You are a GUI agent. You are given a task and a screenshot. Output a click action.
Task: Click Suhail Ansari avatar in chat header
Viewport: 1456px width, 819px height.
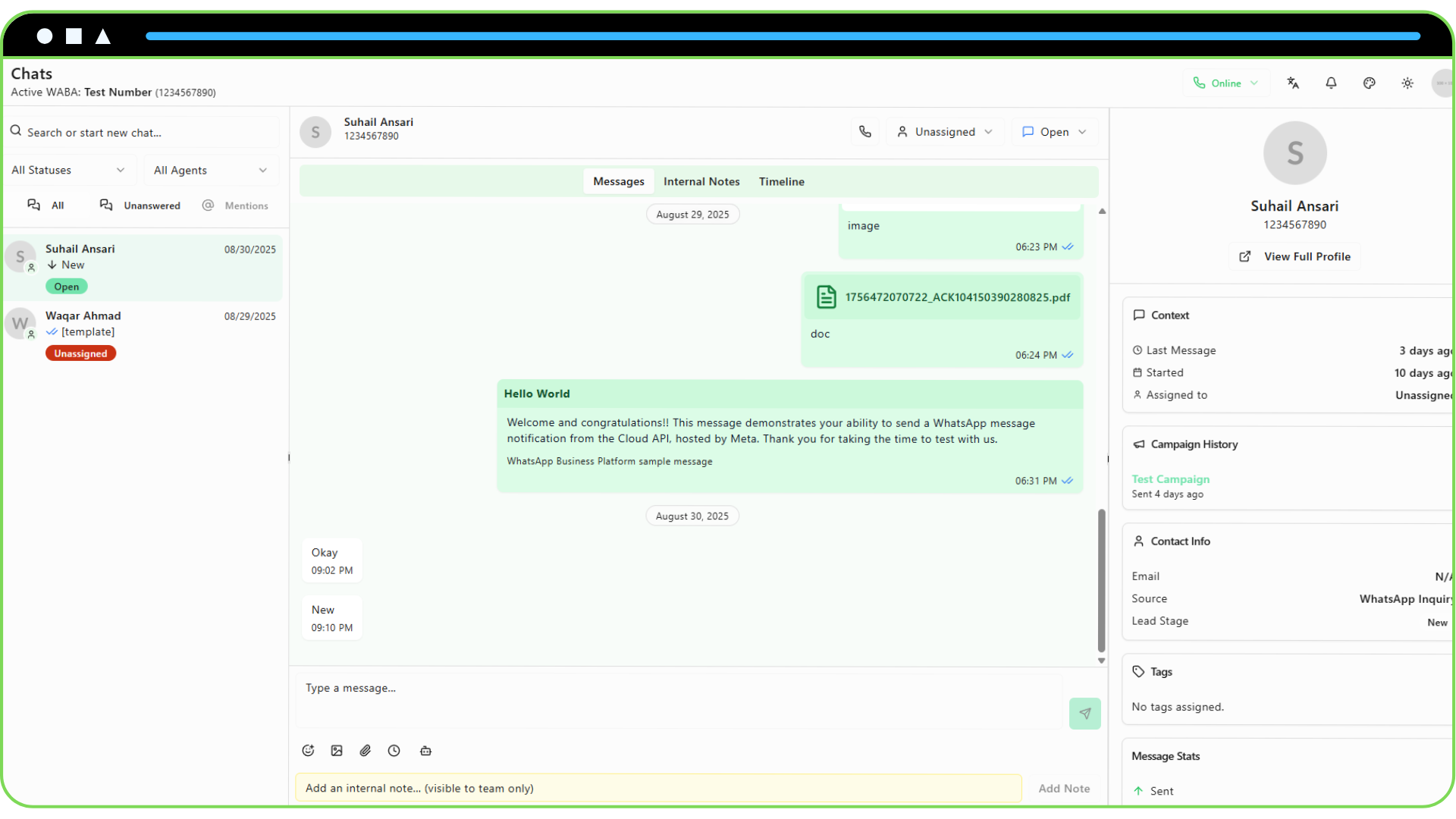tap(315, 132)
